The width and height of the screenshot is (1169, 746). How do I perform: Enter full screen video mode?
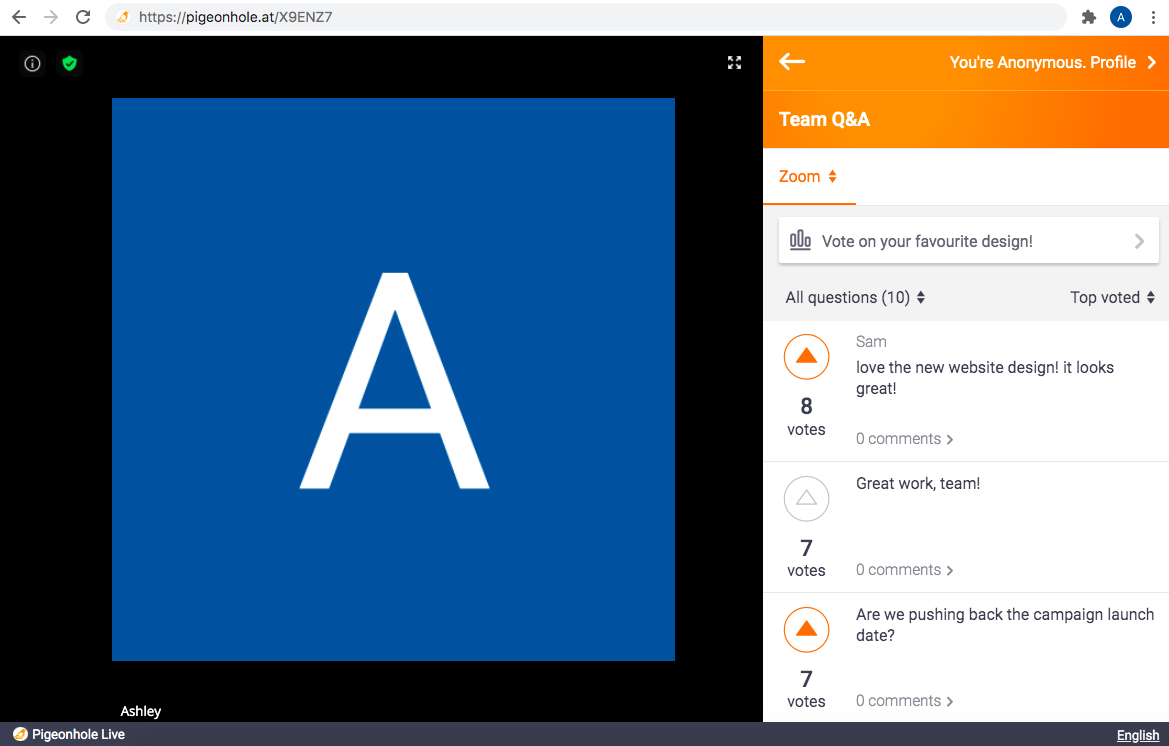tap(734, 63)
